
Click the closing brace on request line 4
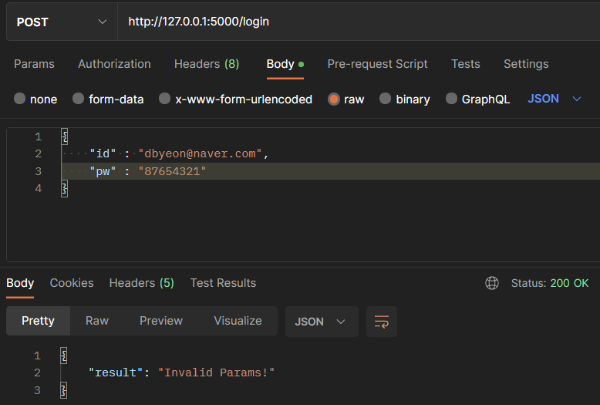coord(65,189)
